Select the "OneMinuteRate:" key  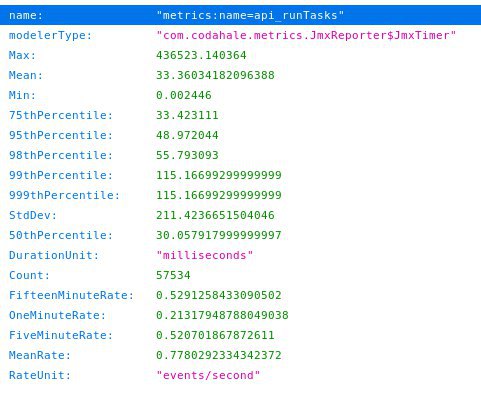point(57,315)
